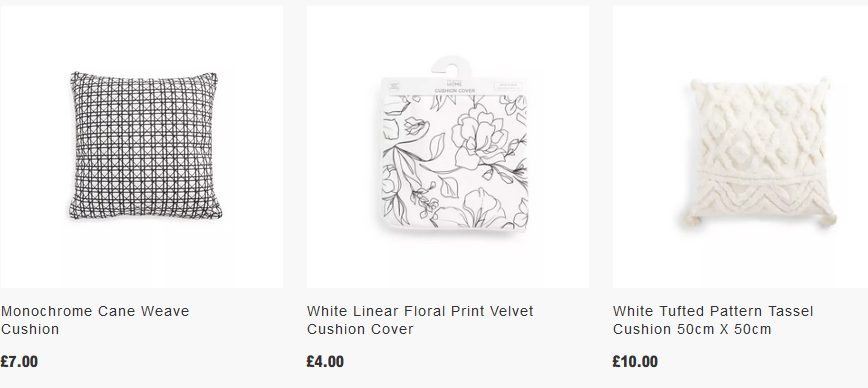Click the bottom-right tassel of the tufted cushion
This screenshot has width=868, height=388.
(828, 219)
